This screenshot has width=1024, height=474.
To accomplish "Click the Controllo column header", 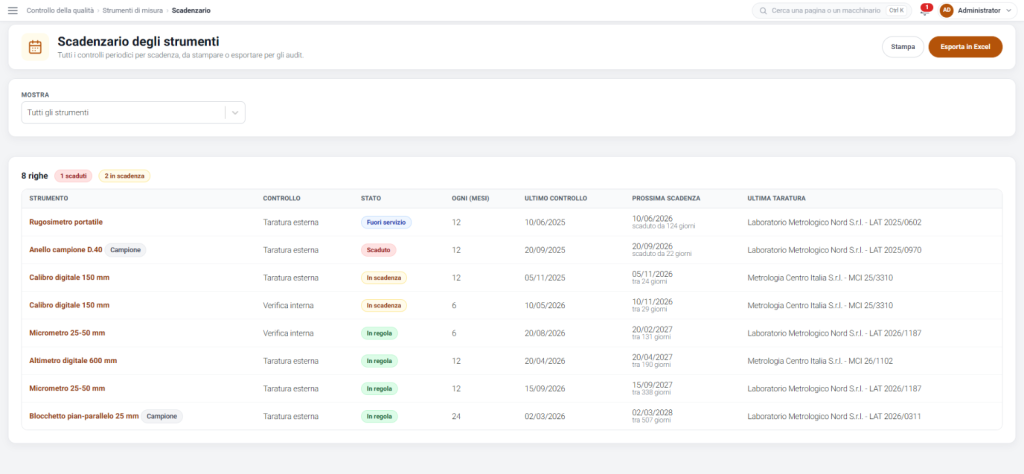I will [281, 198].
